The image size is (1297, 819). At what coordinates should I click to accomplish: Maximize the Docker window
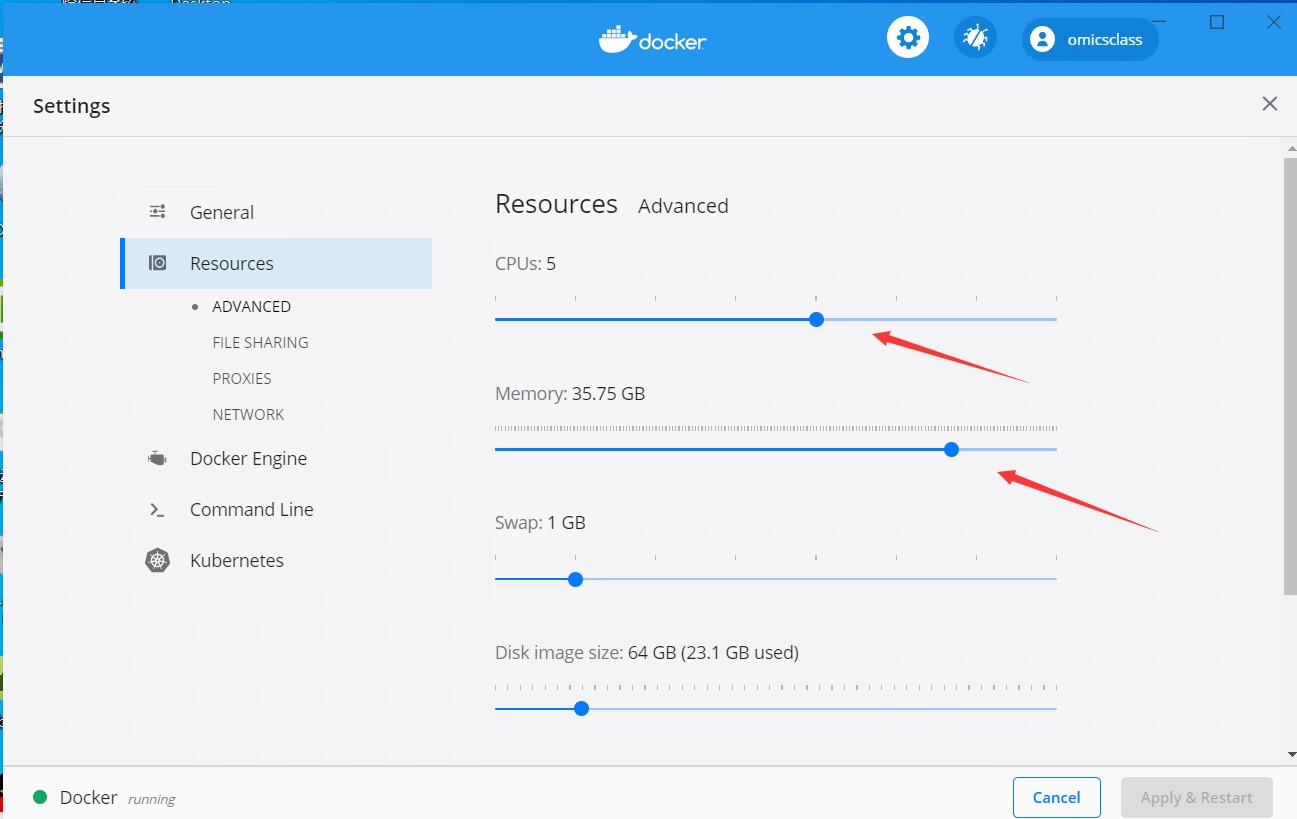[1217, 22]
